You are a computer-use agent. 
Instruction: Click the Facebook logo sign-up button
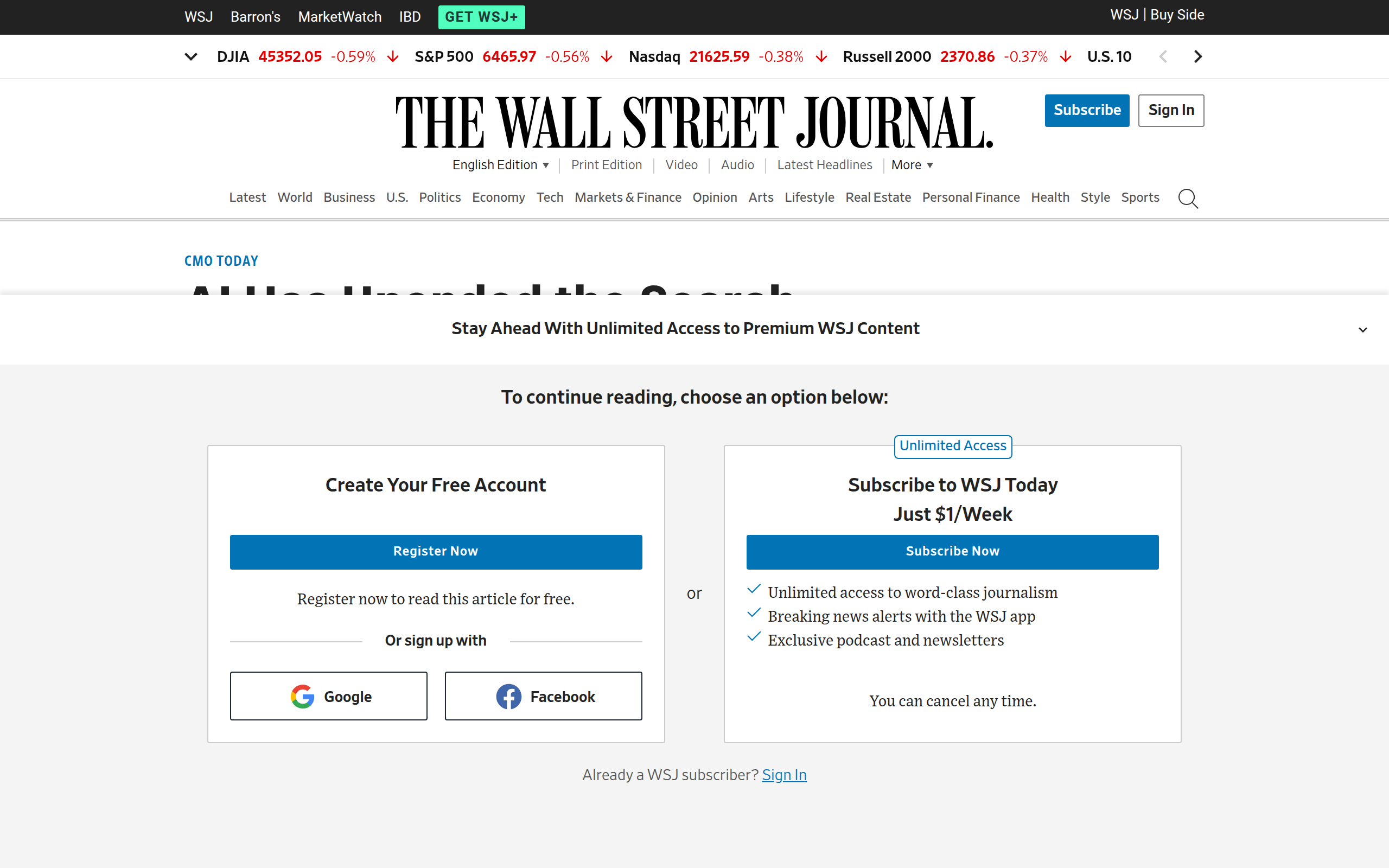543,696
